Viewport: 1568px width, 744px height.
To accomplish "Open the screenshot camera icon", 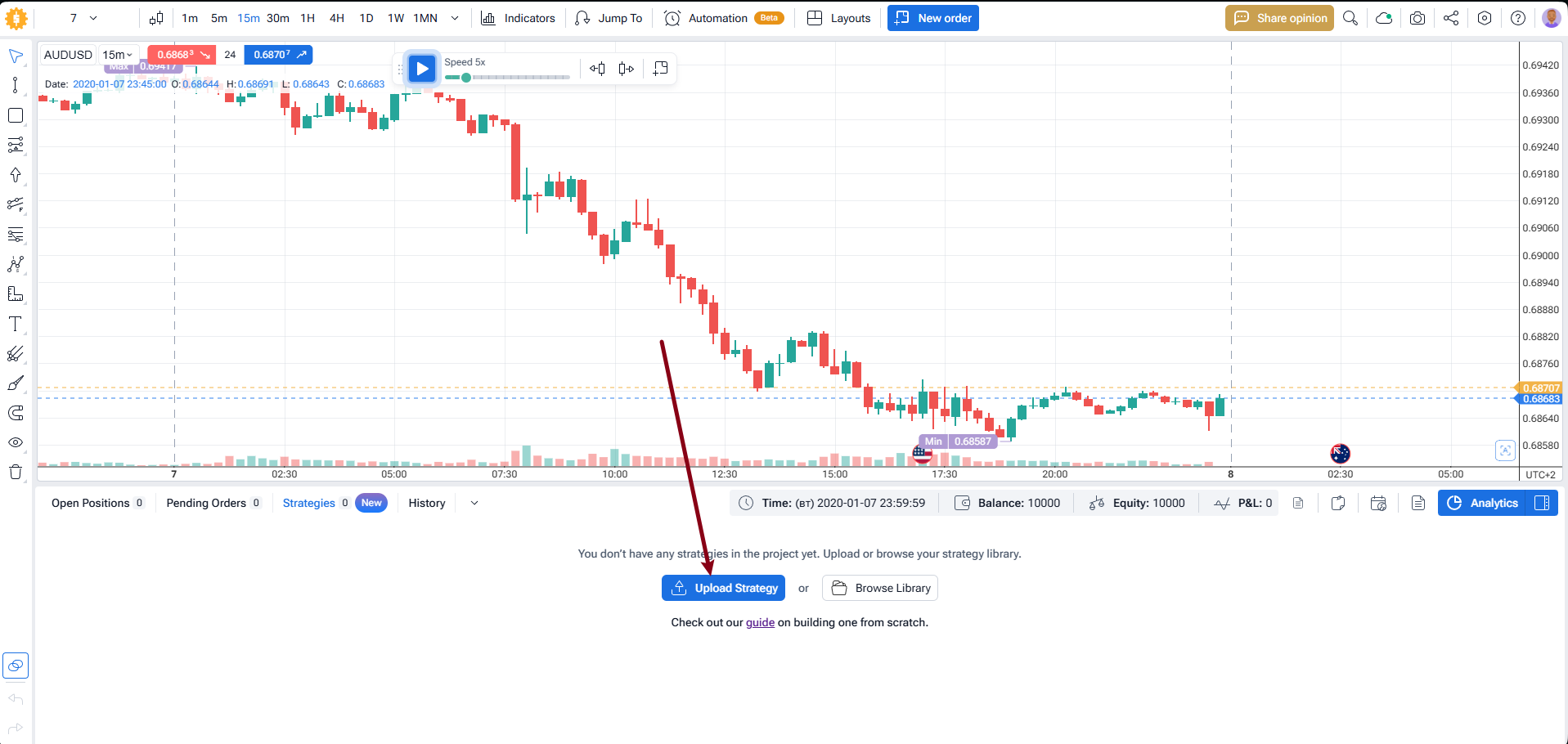I will [1417, 18].
